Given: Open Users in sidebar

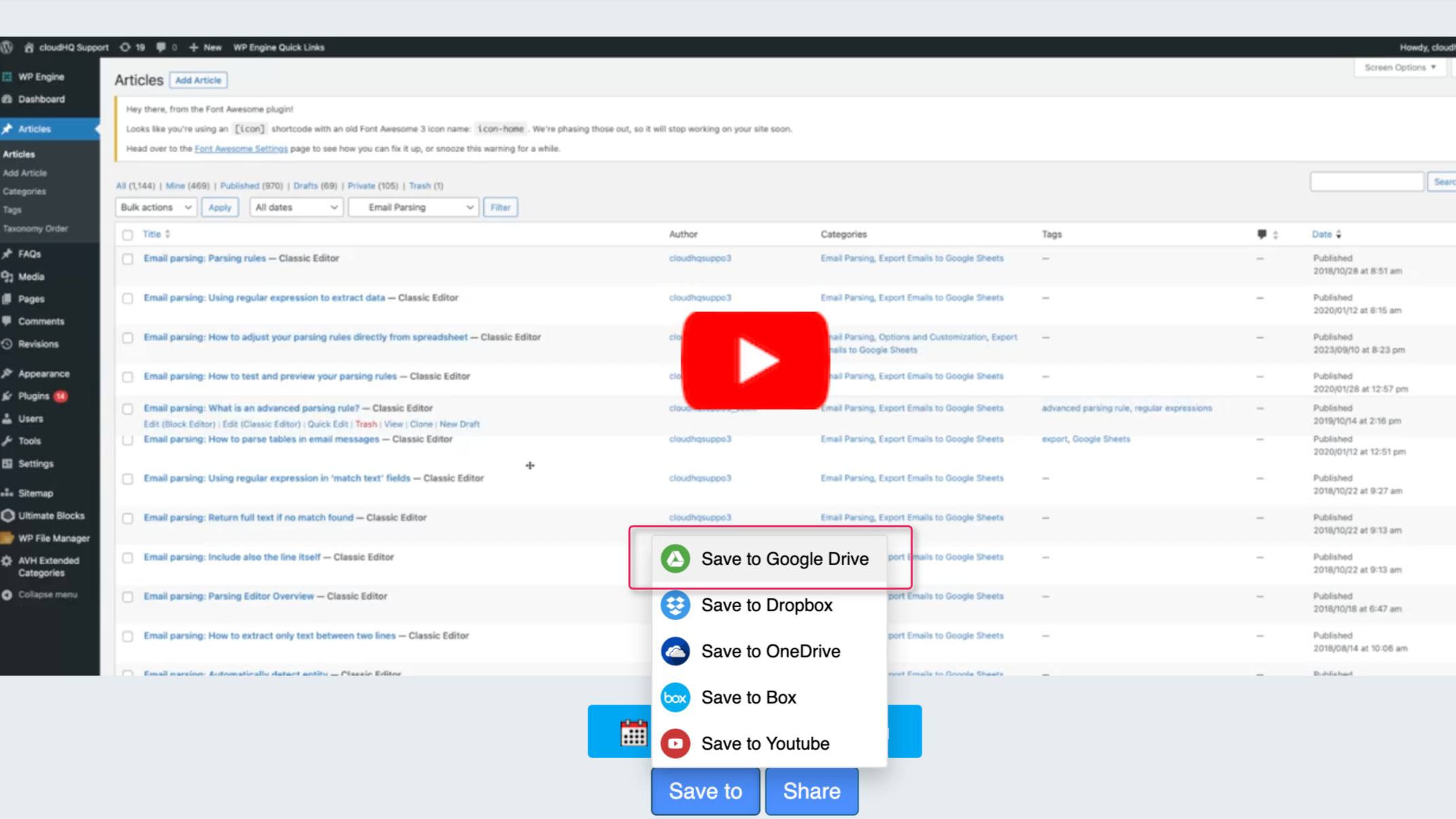Looking at the screenshot, I should (x=31, y=418).
